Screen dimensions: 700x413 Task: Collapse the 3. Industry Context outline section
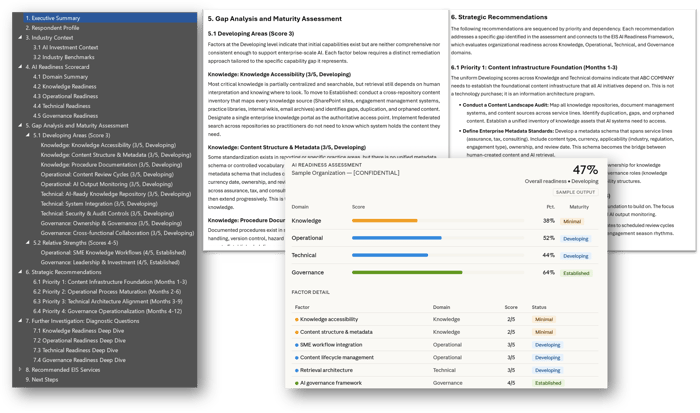pyautogui.click(x=18, y=38)
